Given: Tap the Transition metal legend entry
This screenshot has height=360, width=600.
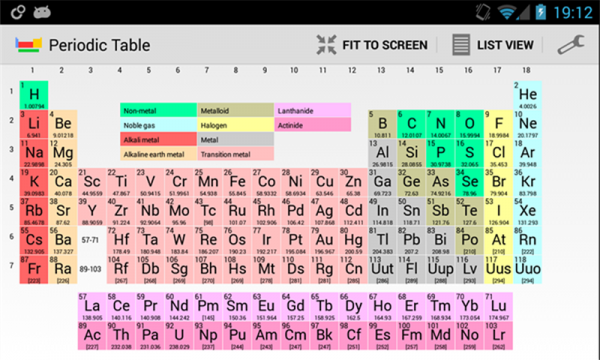Looking at the screenshot, I should tap(235, 154).
